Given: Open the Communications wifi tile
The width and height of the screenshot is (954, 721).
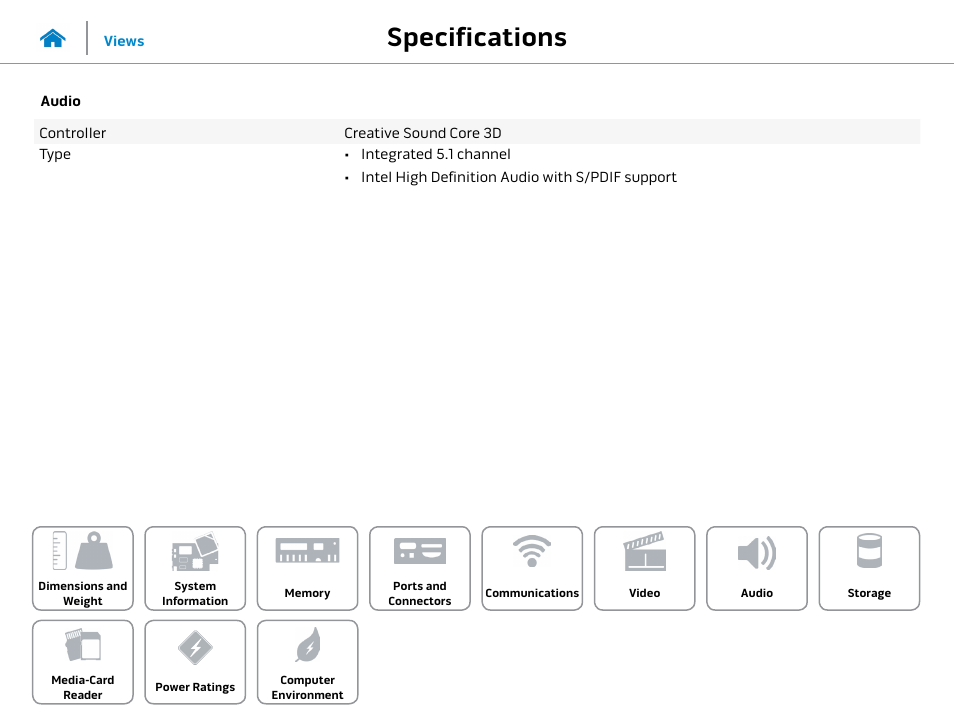Looking at the screenshot, I should point(532,568).
